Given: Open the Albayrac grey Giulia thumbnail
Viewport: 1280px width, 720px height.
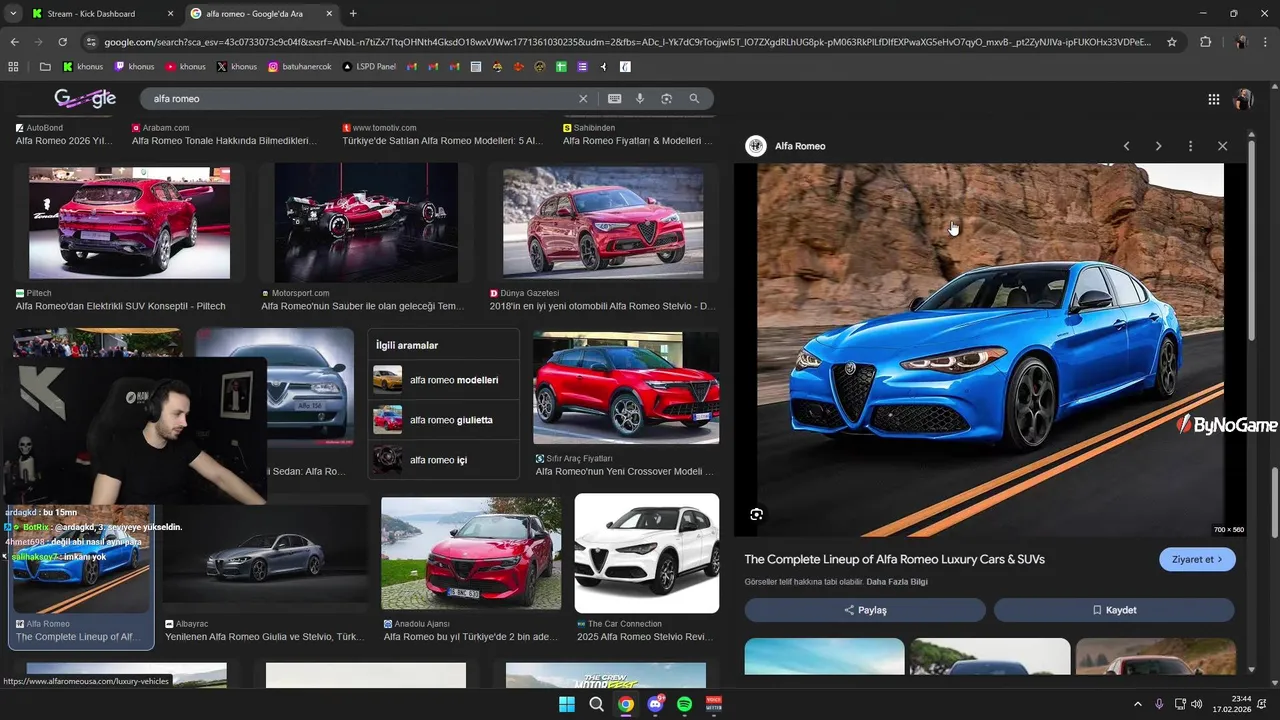Looking at the screenshot, I should [265, 553].
